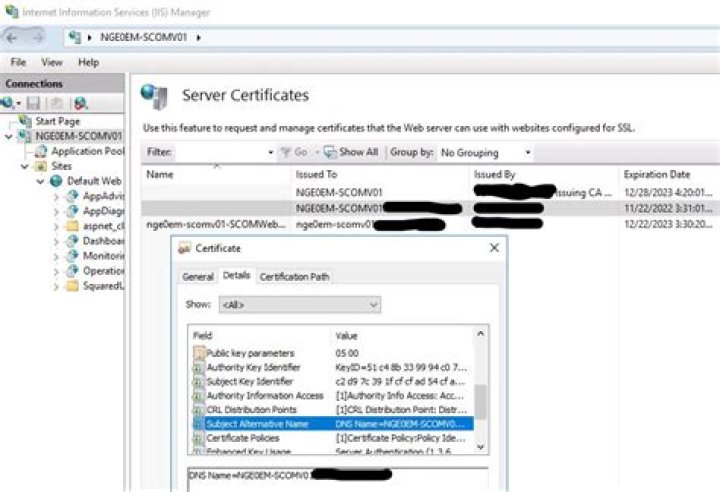Switch to the General tab
This screenshot has height=492, width=720.
[x=198, y=277]
